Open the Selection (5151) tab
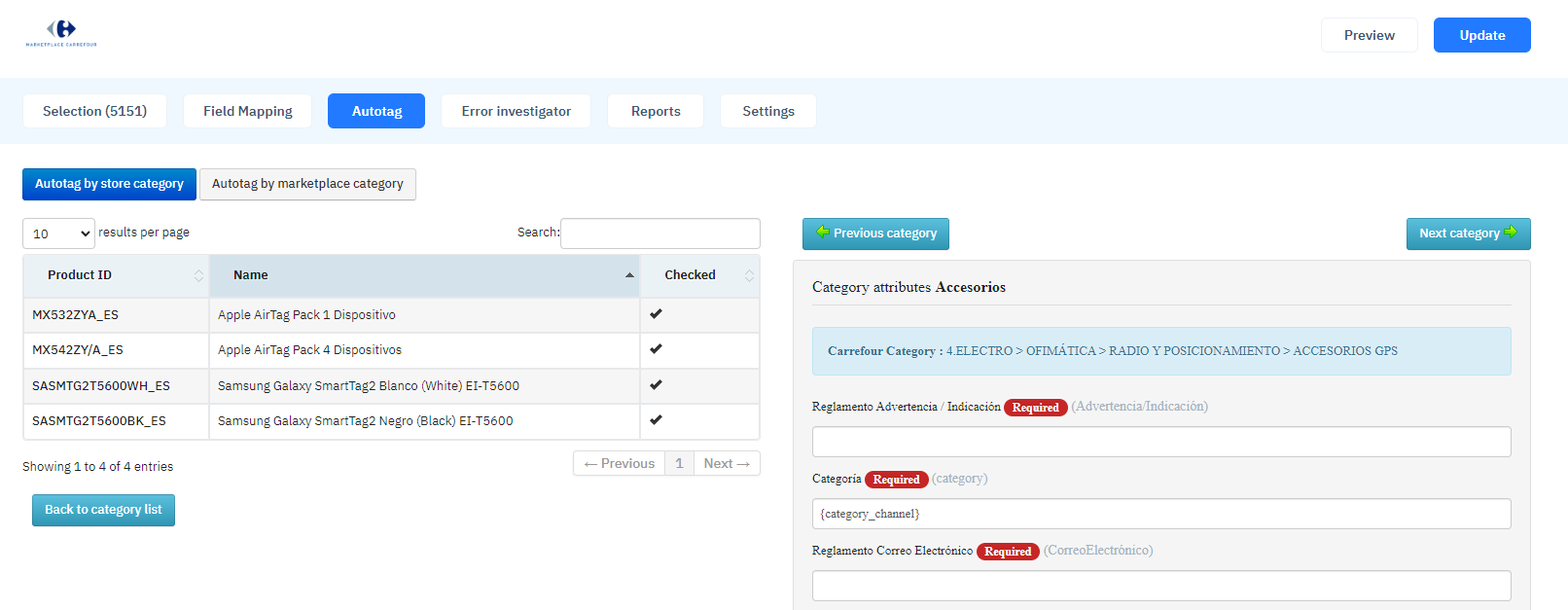Screen dimensions: 1568x610 click(94, 111)
